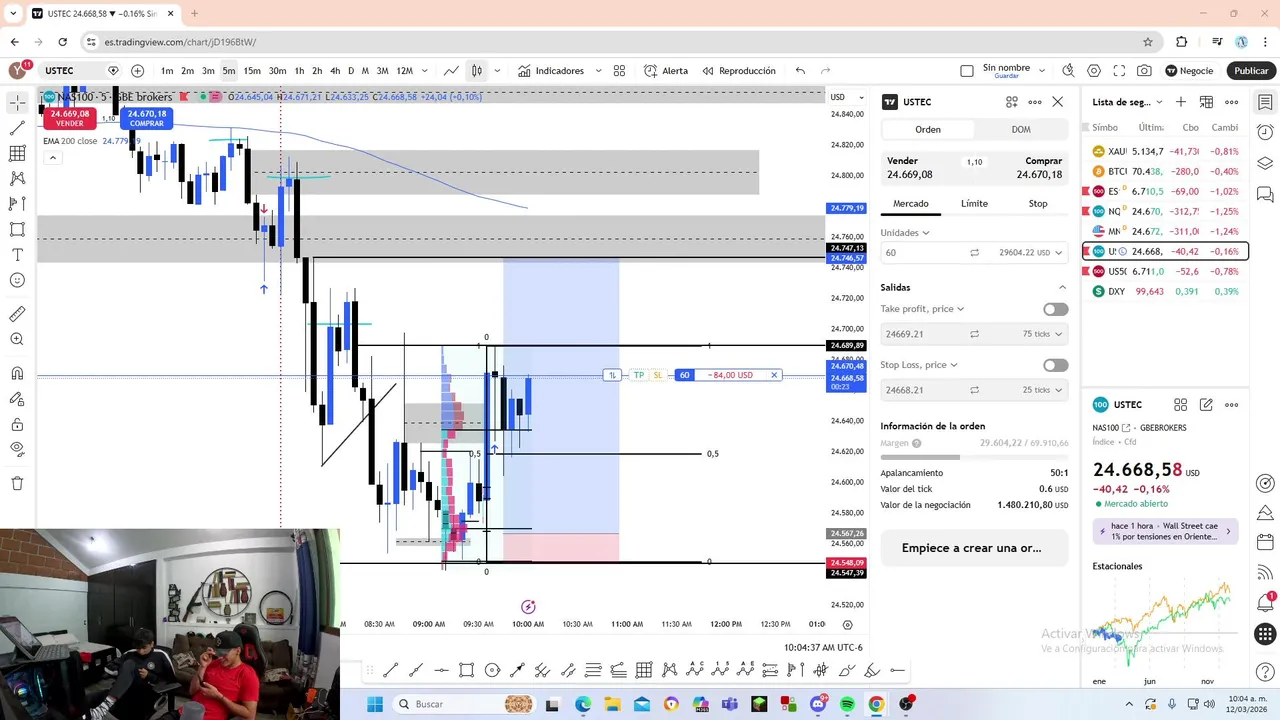Hide all drawings with eye icon

[x=17, y=449]
